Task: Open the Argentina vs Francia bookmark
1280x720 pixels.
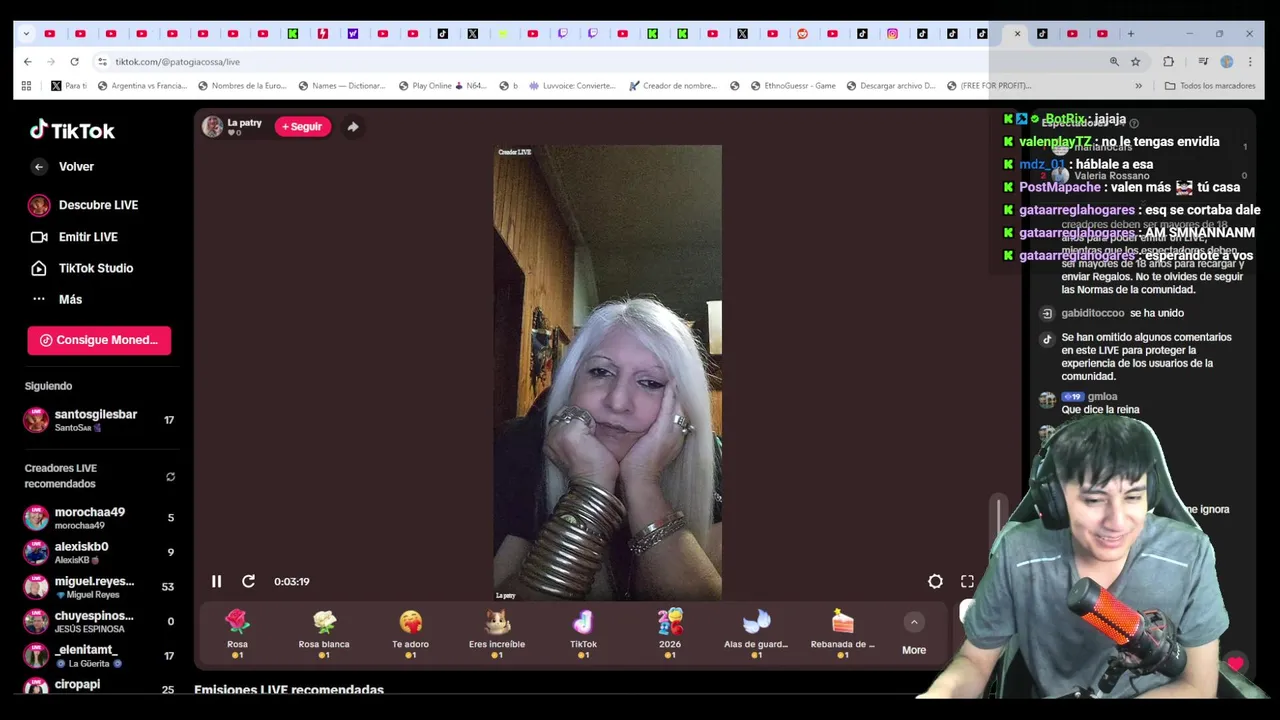Action: tap(142, 86)
